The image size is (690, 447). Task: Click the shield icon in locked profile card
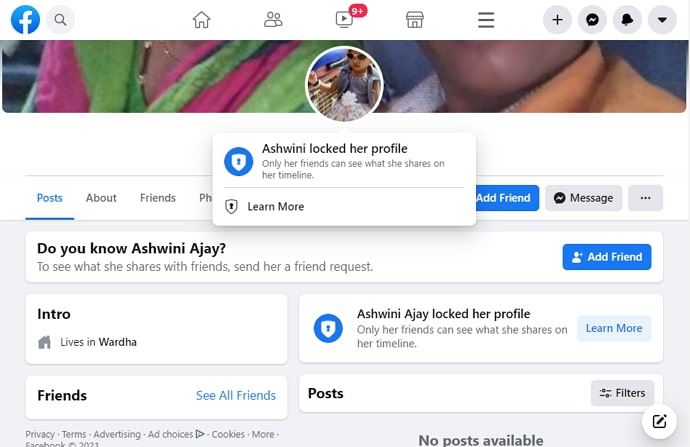pos(328,328)
